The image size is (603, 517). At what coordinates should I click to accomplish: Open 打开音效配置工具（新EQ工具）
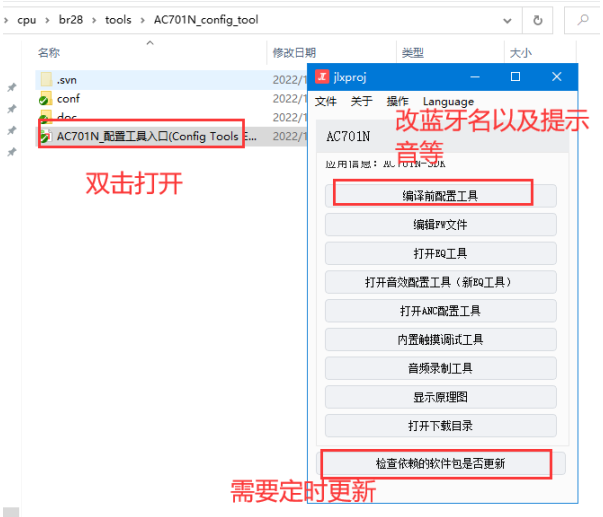(441, 282)
